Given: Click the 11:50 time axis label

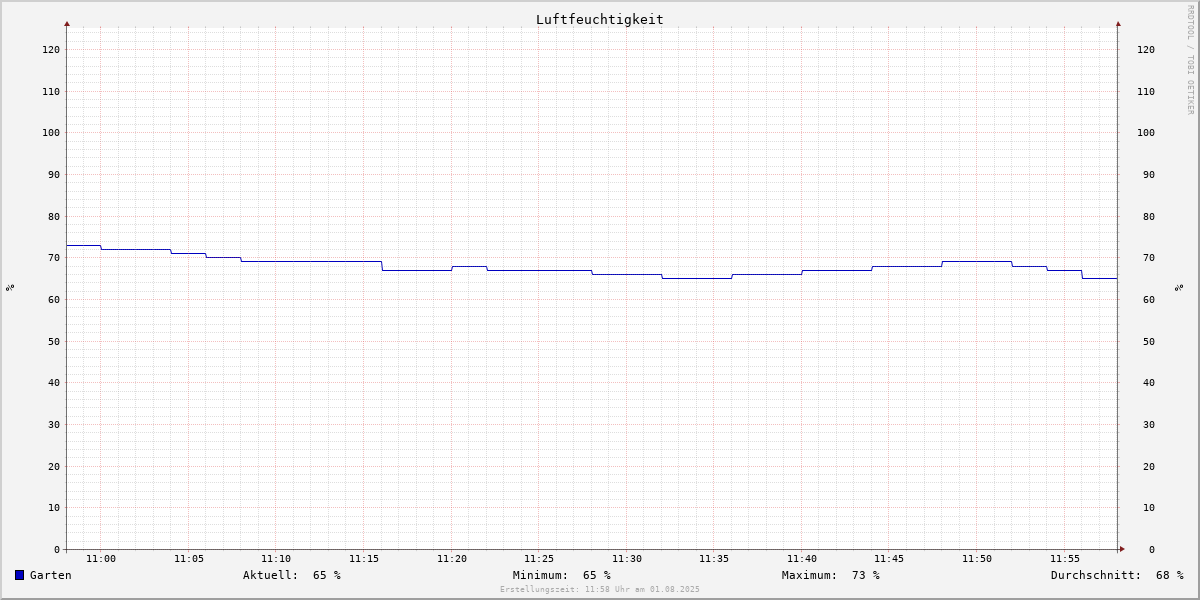Looking at the screenshot, I should coord(977,559).
